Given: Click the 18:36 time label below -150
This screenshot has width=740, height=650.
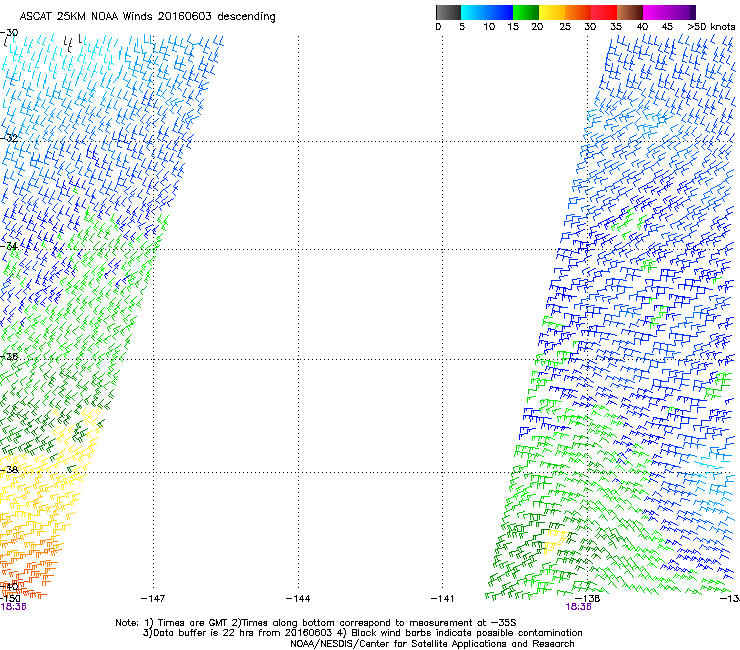Looking at the screenshot, I should point(13,607).
